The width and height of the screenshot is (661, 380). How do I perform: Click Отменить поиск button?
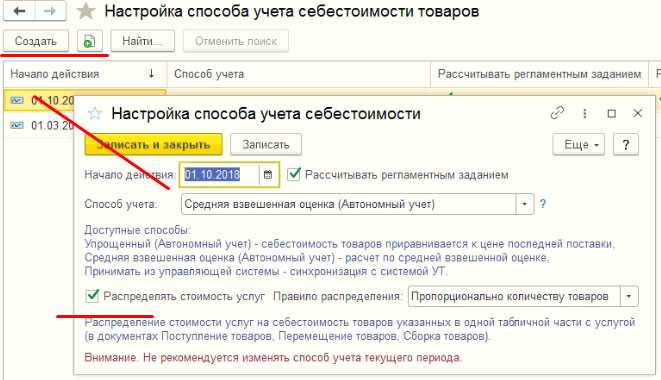pyautogui.click(x=236, y=41)
